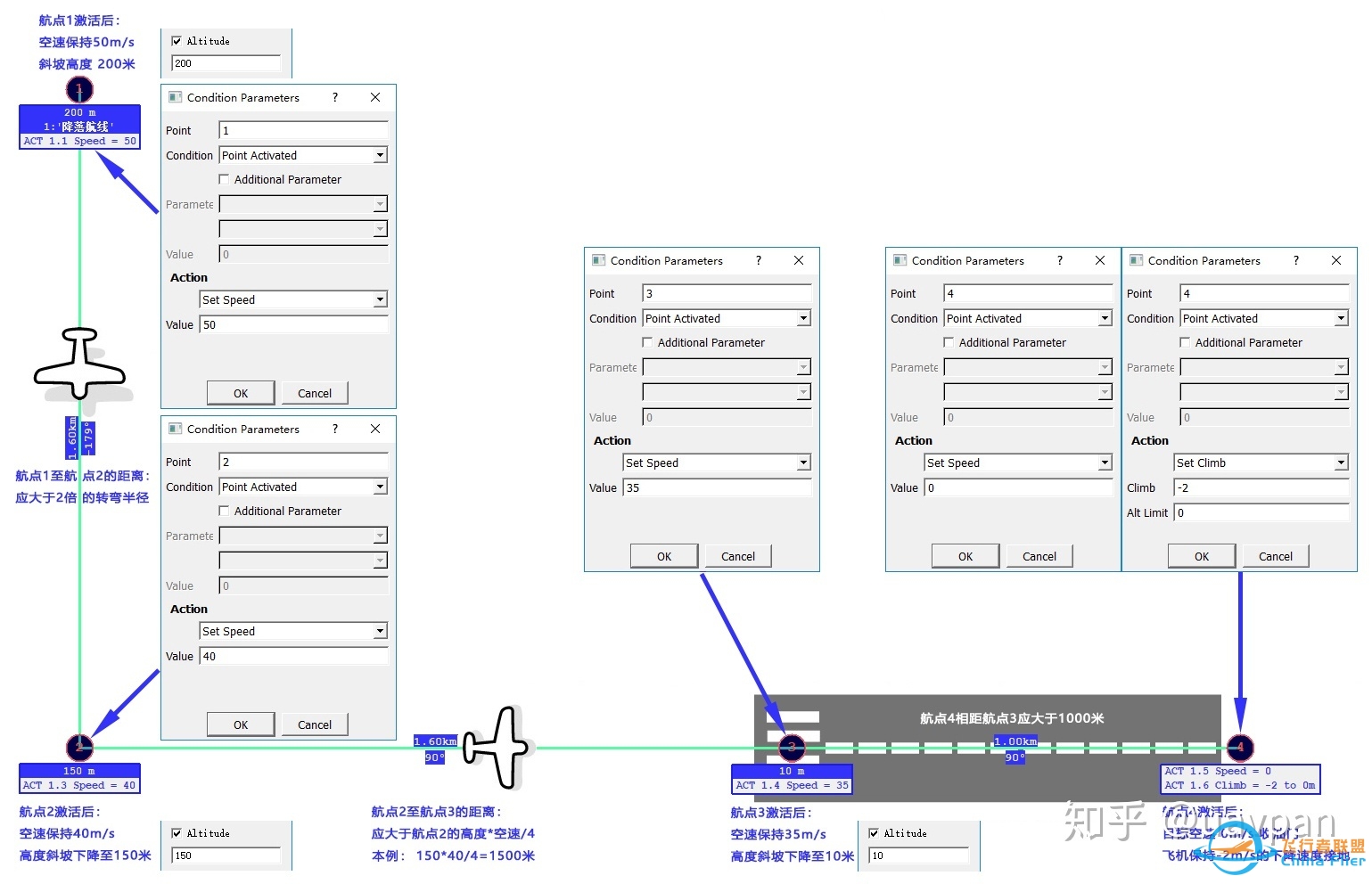1372x884 pixels.
Task: Click the 1.00km distance label on the runway
Action: tap(1015, 741)
